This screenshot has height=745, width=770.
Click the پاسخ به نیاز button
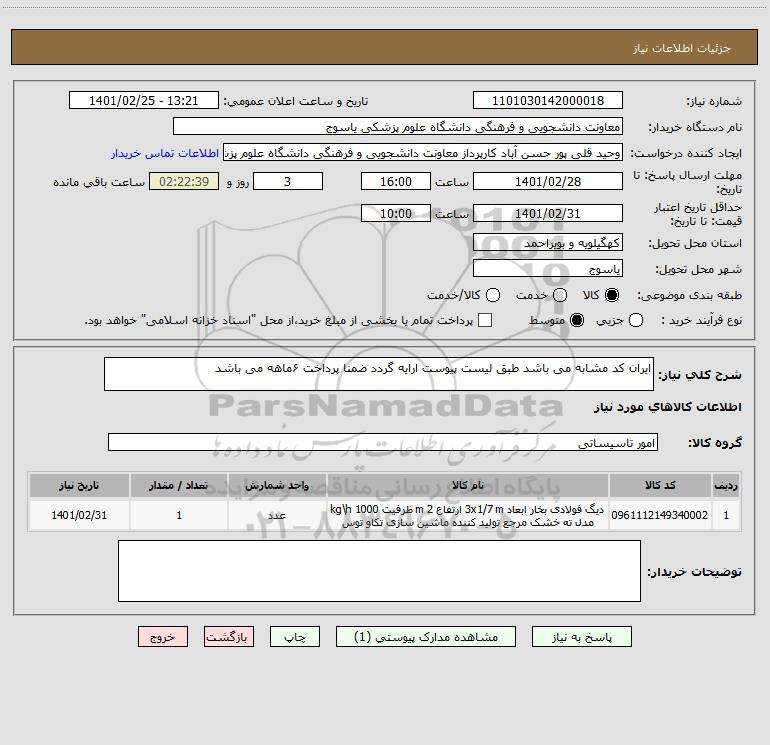point(581,637)
